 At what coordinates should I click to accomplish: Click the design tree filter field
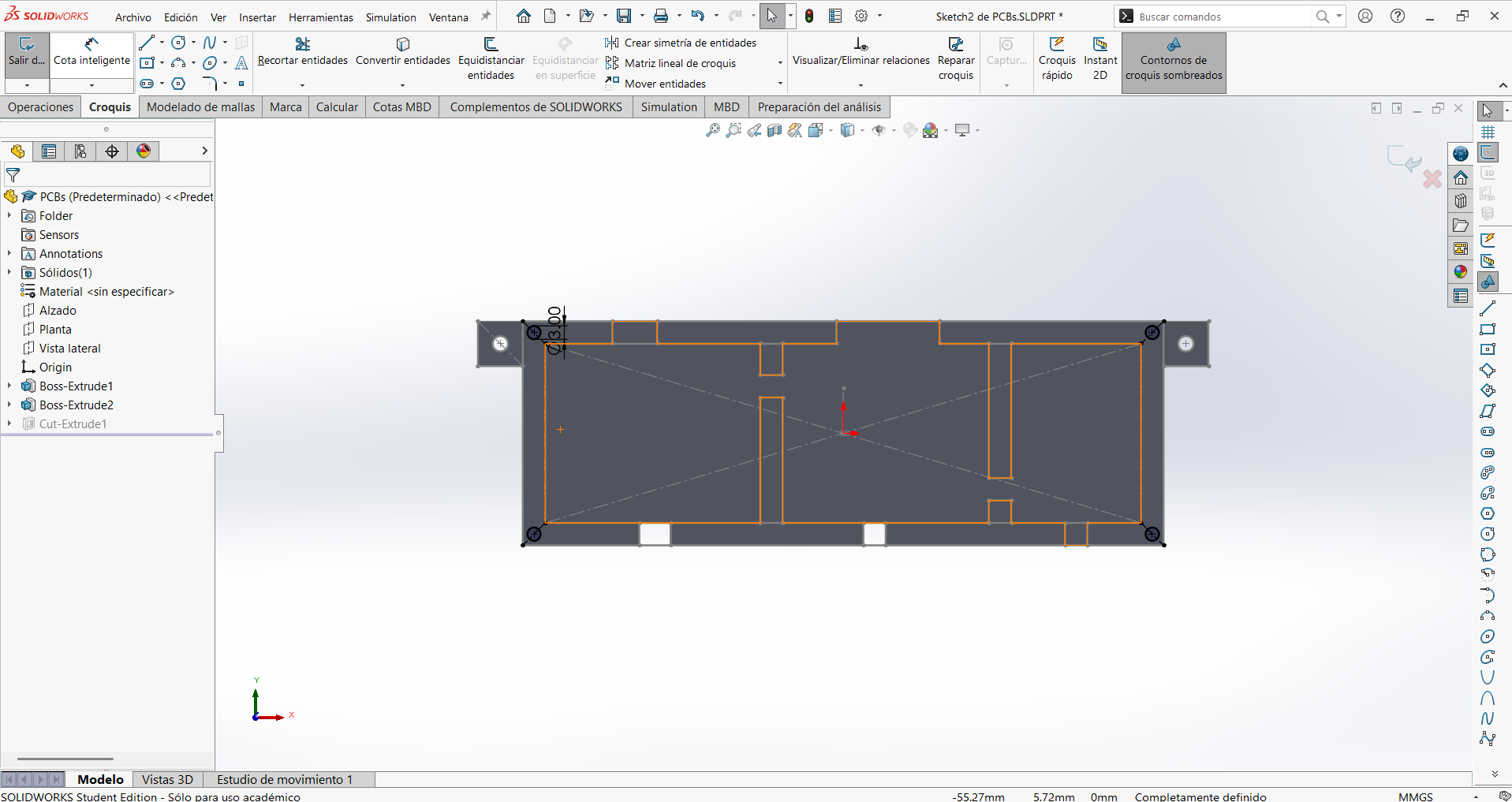(x=107, y=175)
